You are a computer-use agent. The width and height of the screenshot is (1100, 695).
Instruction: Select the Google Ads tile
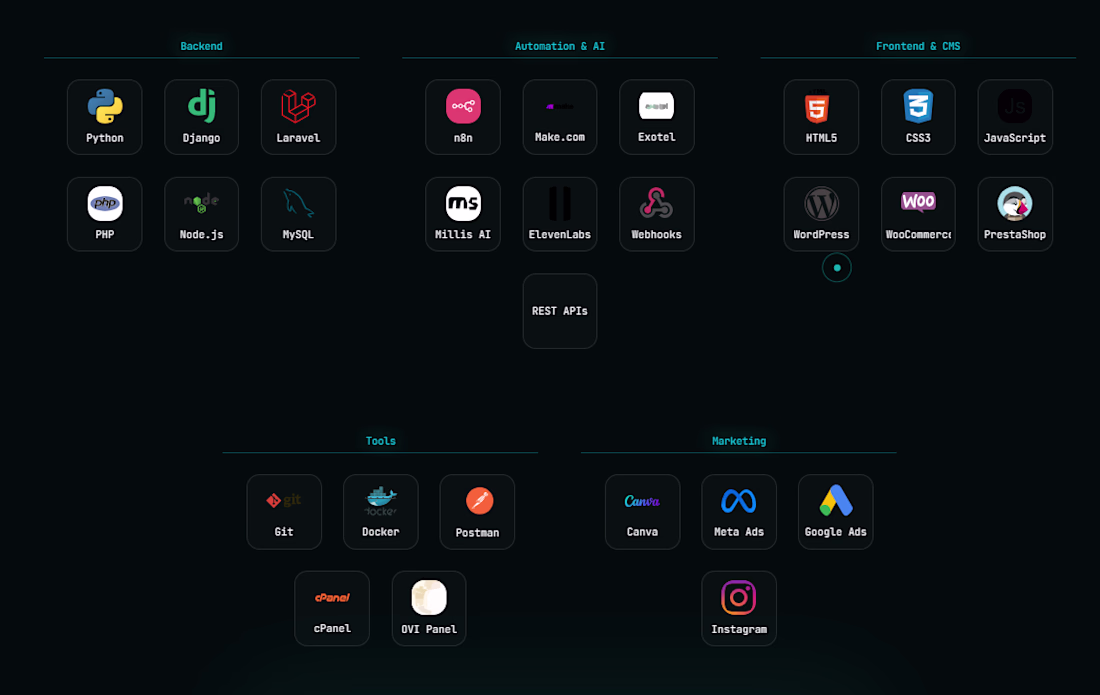pyautogui.click(x=836, y=512)
